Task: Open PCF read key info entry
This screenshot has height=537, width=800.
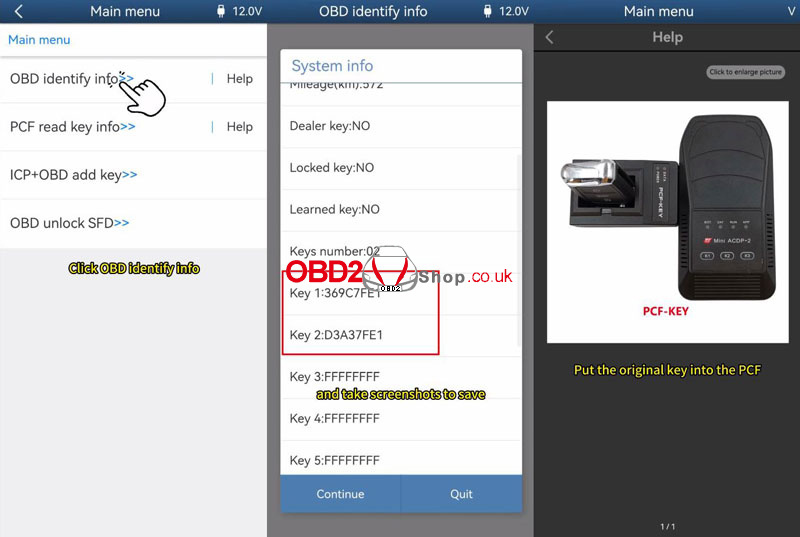Action: tap(73, 126)
